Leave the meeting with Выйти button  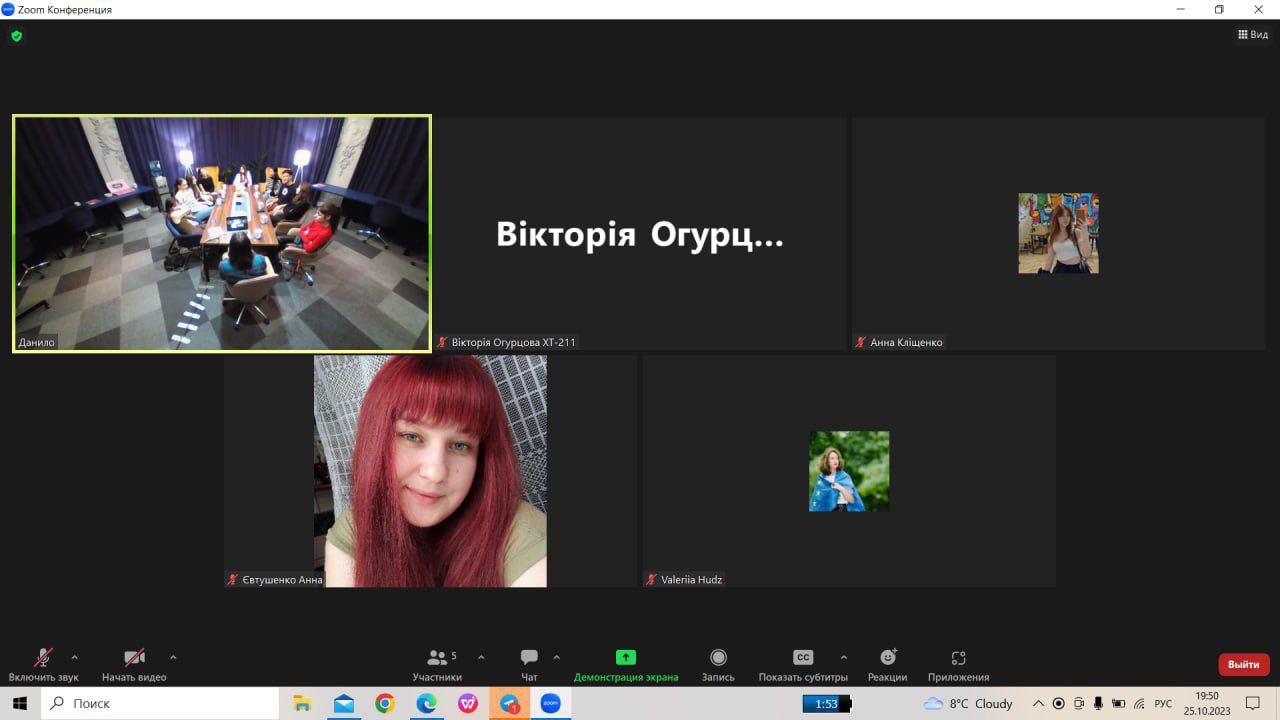click(x=1243, y=664)
